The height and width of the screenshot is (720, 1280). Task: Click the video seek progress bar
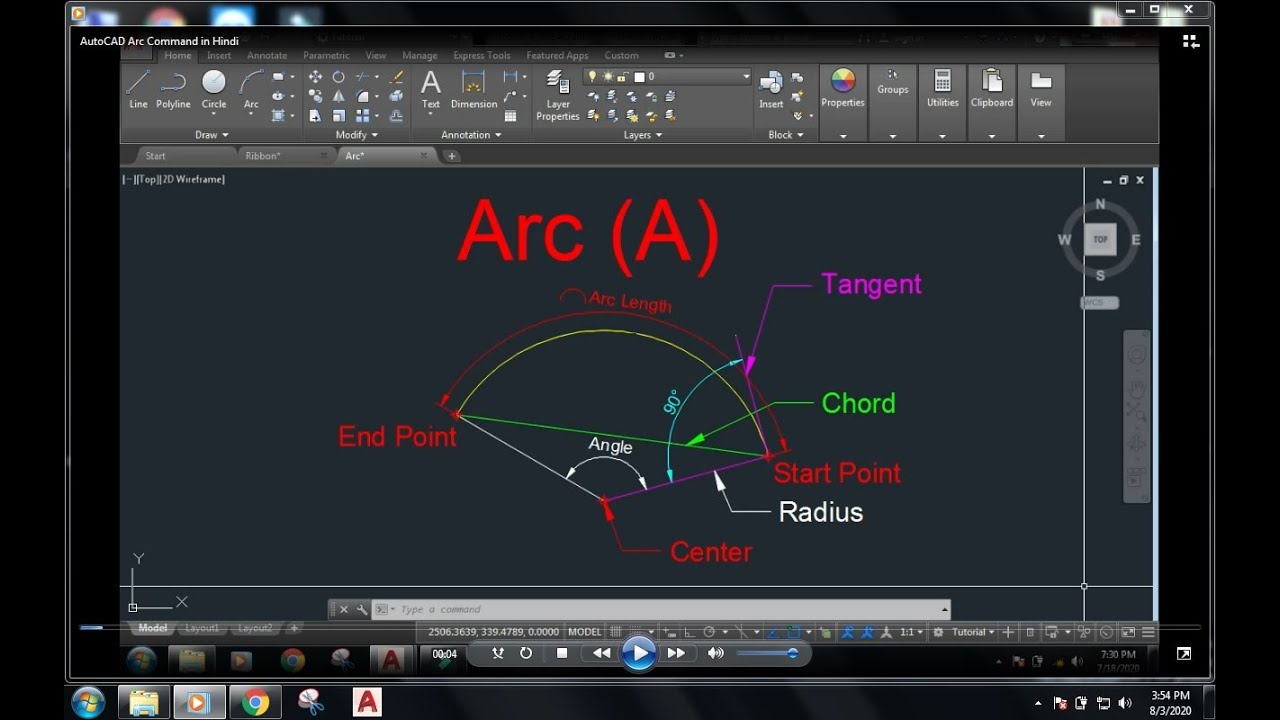tap(640, 627)
